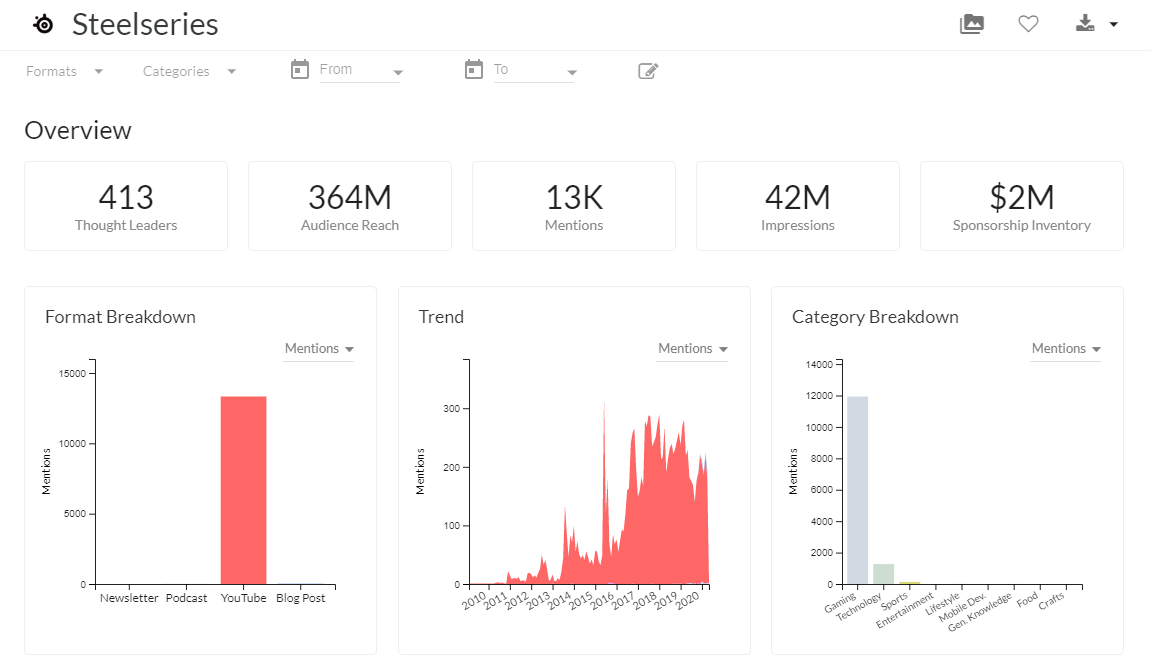Click the Sports axis label
The image size is (1151, 664).
(x=895, y=601)
